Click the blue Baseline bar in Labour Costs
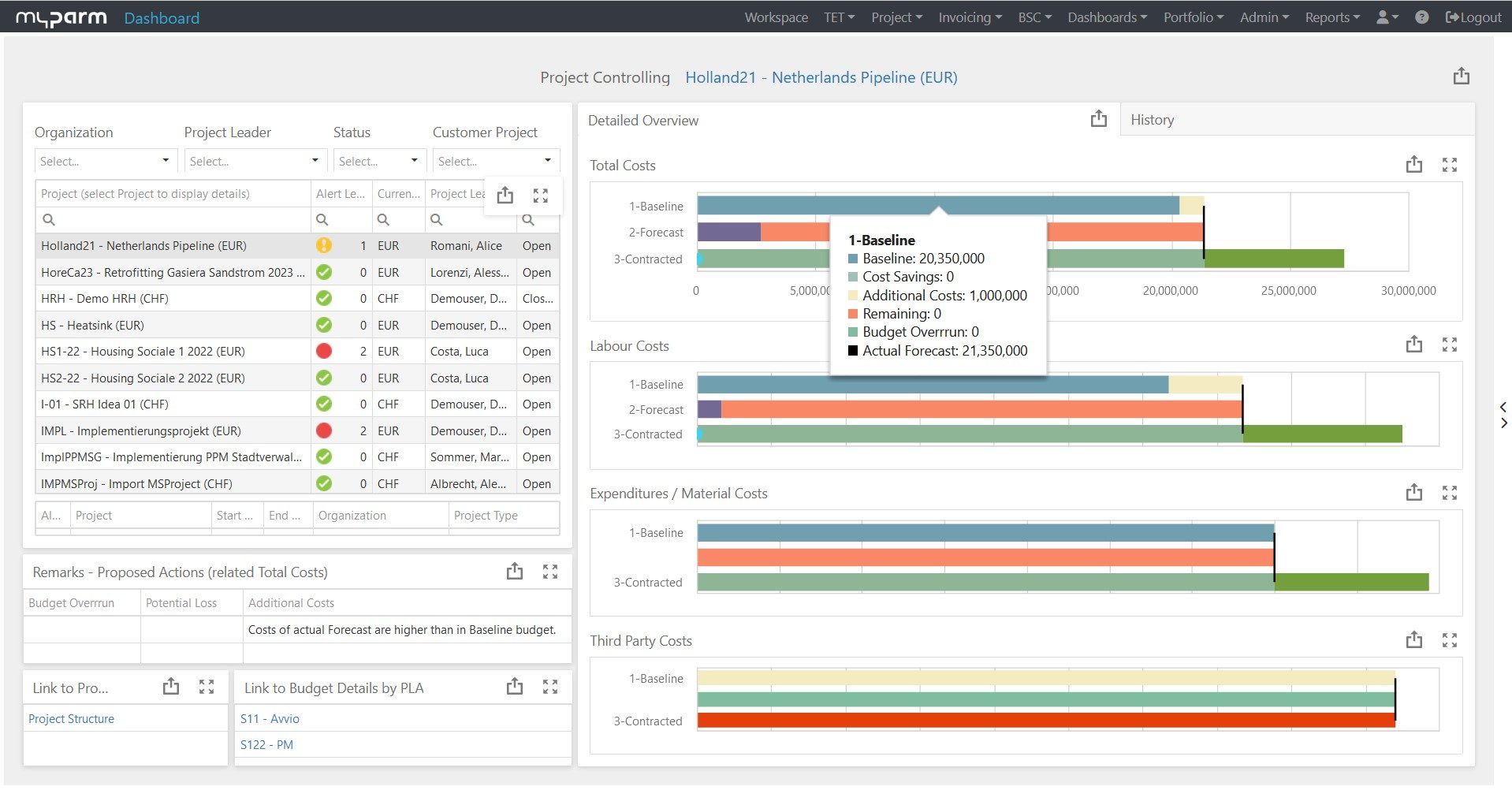 tap(932, 385)
